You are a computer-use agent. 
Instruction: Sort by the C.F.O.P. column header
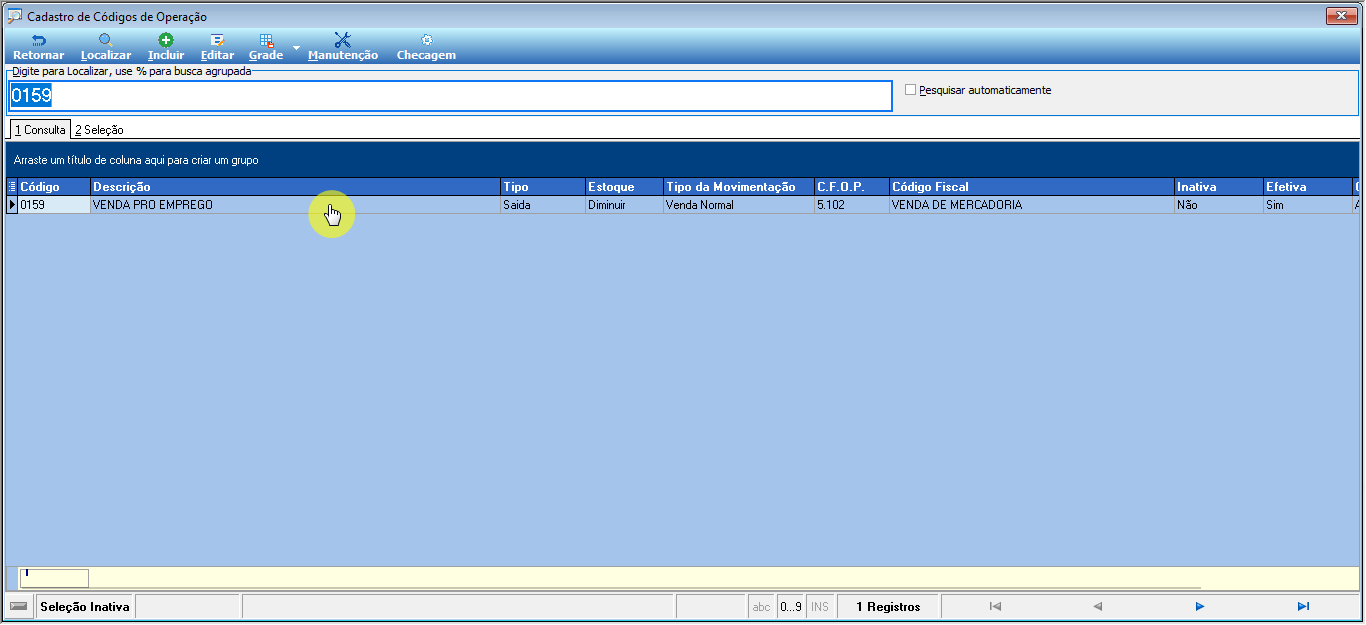point(851,187)
